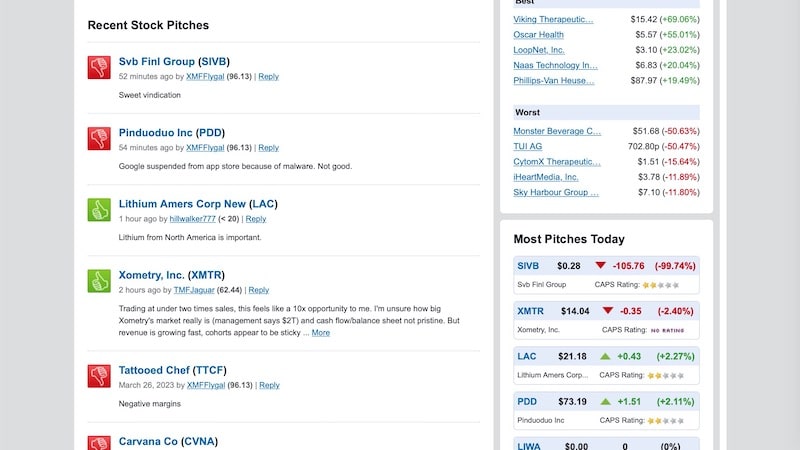Click the CAPS star rating for Svb Finl Group

(661, 285)
